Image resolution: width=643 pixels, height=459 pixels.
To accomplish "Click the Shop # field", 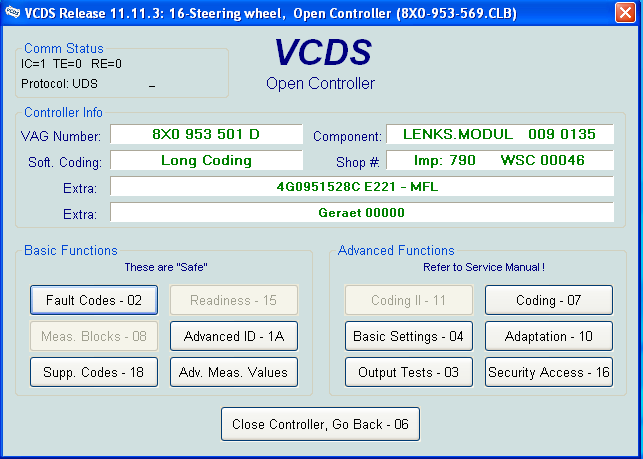I will coord(498,160).
